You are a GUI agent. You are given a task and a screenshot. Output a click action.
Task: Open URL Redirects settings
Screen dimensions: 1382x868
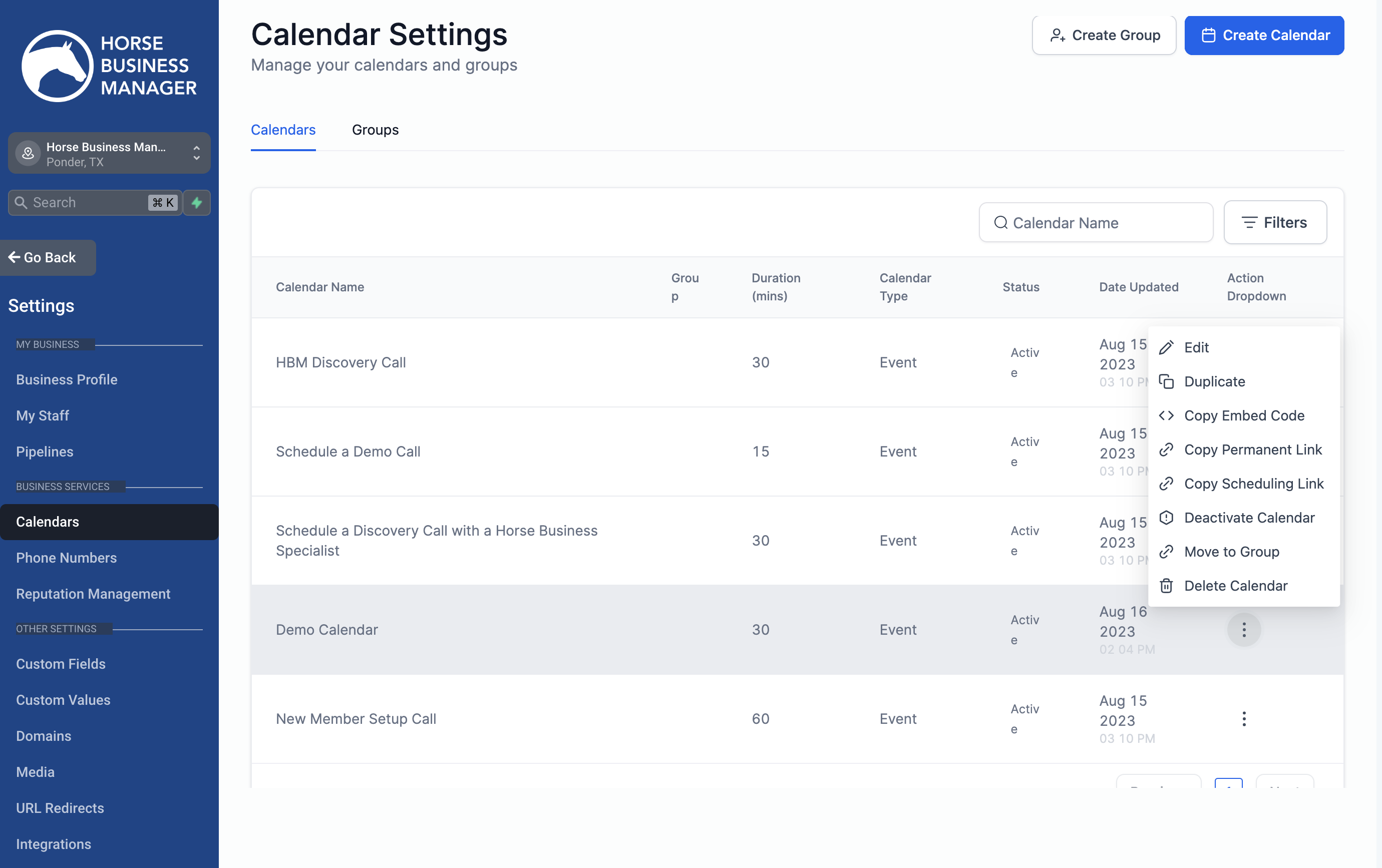pos(60,808)
